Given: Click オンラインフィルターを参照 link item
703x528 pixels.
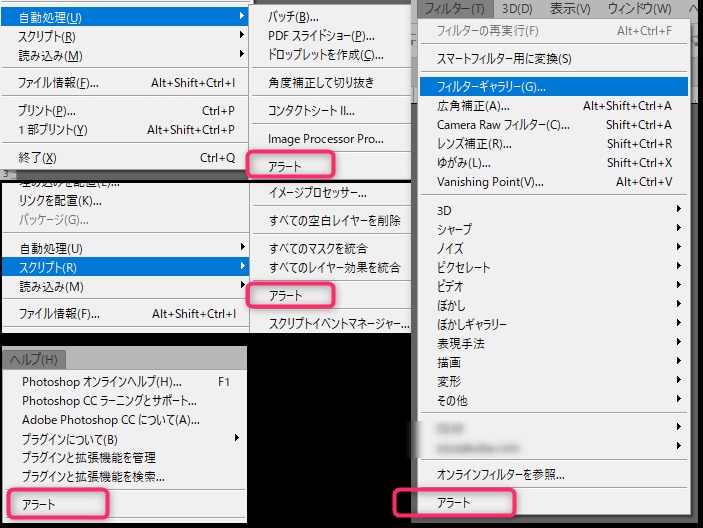Looking at the screenshot, I should tap(501, 474).
